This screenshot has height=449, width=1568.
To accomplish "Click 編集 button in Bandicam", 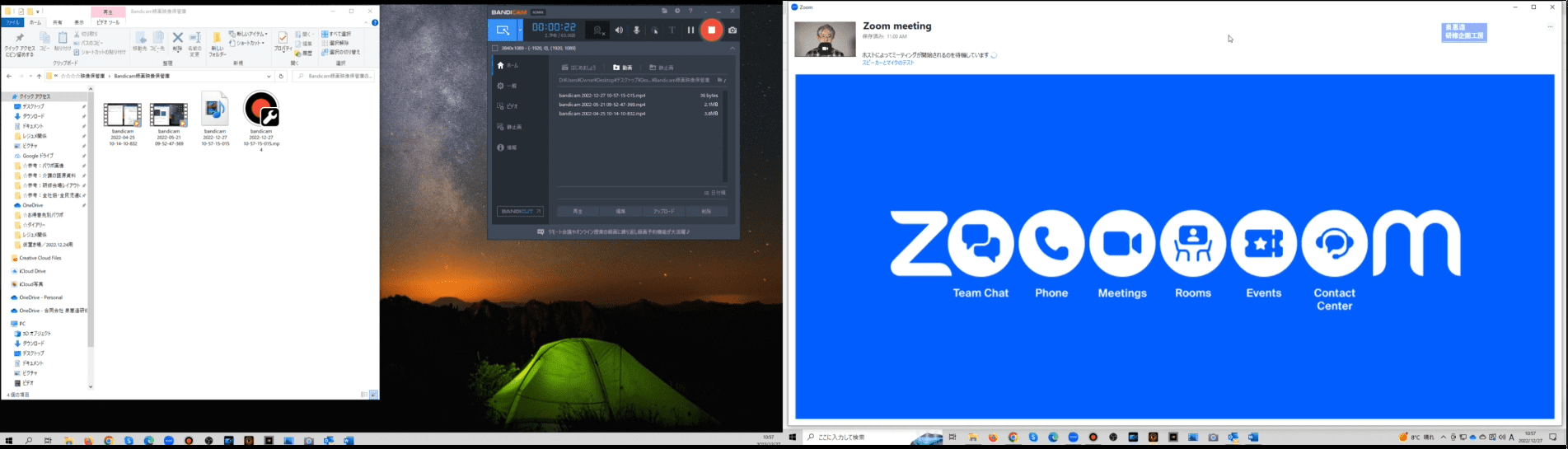I will coord(620,212).
